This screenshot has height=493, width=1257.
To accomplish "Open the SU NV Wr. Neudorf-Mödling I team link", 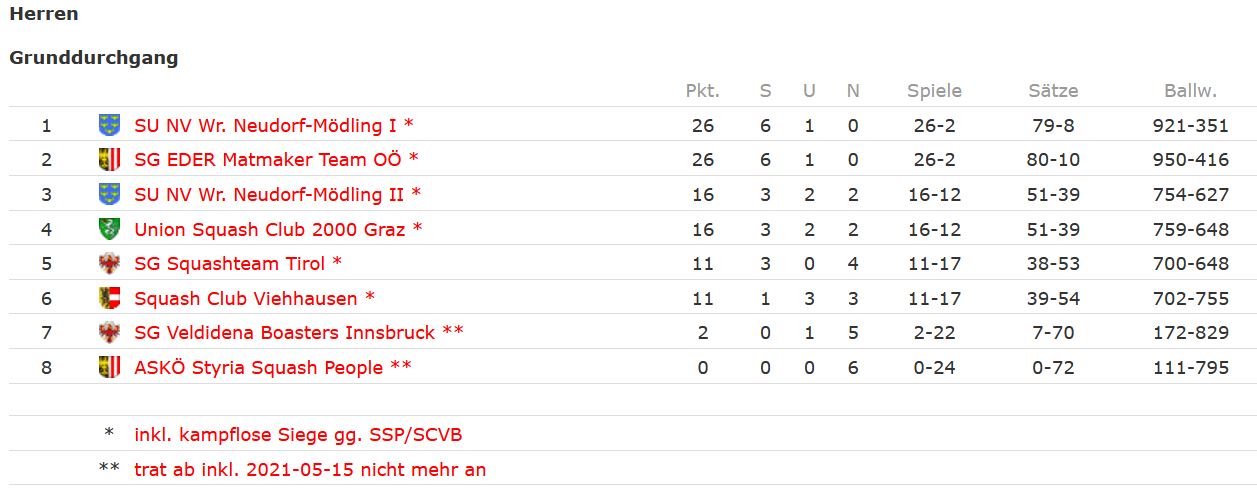I will [265, 126].
